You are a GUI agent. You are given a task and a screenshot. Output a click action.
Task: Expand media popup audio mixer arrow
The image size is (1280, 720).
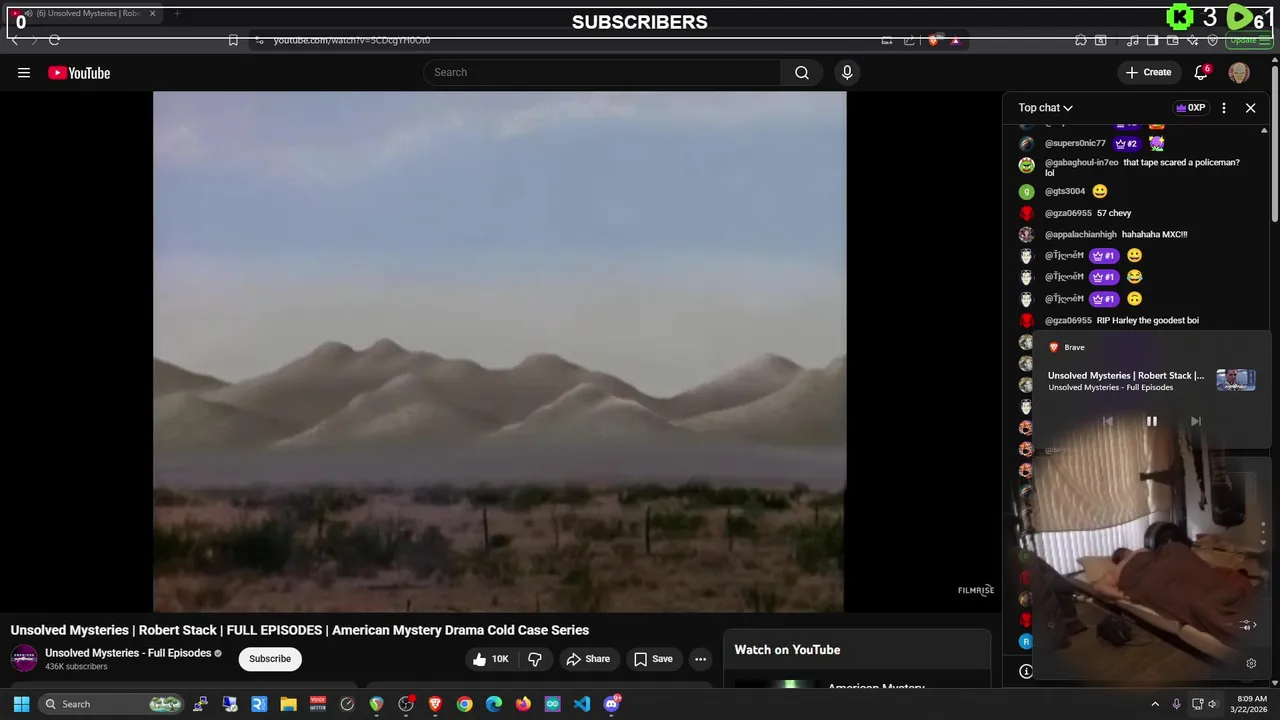coord(1247,625)
